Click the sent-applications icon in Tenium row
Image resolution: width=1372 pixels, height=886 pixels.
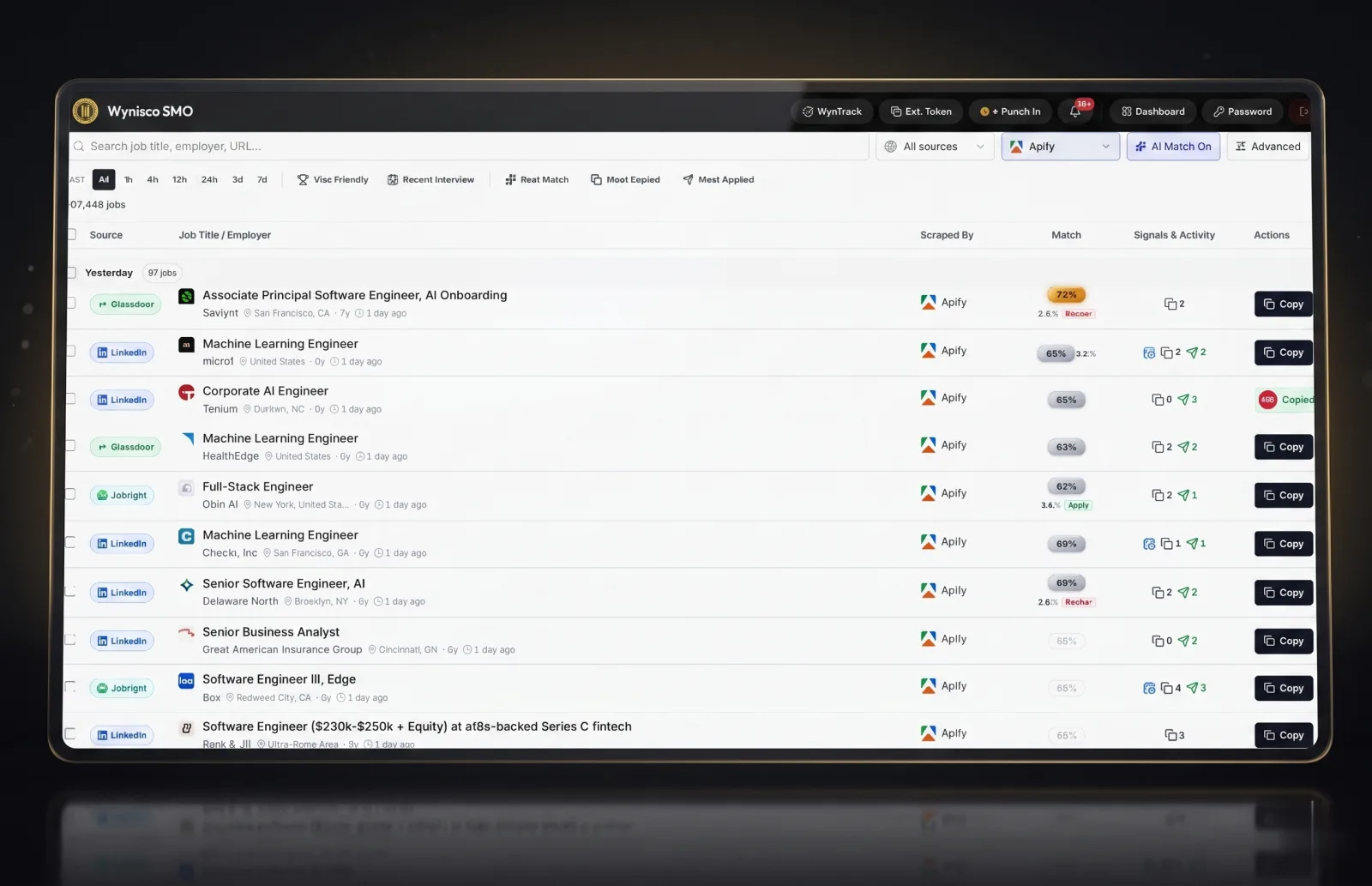[1183, 400]
